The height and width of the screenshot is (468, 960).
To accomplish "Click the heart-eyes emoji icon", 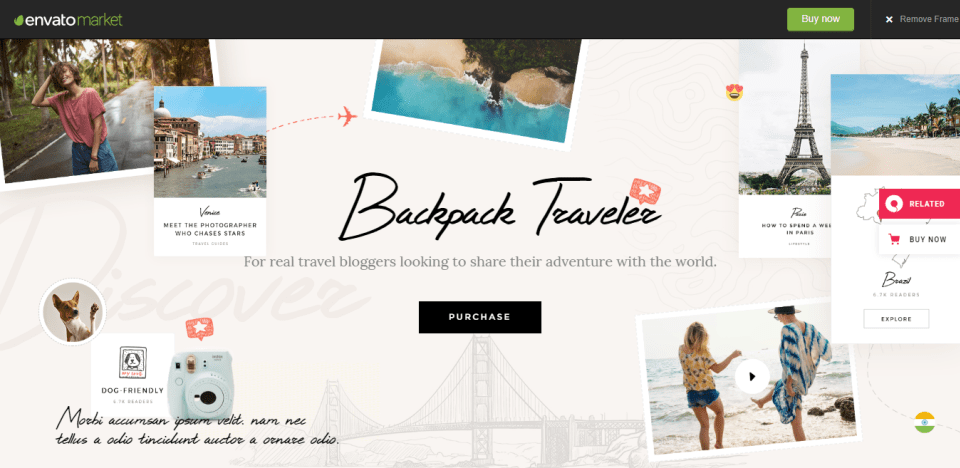I will point(734,92).
